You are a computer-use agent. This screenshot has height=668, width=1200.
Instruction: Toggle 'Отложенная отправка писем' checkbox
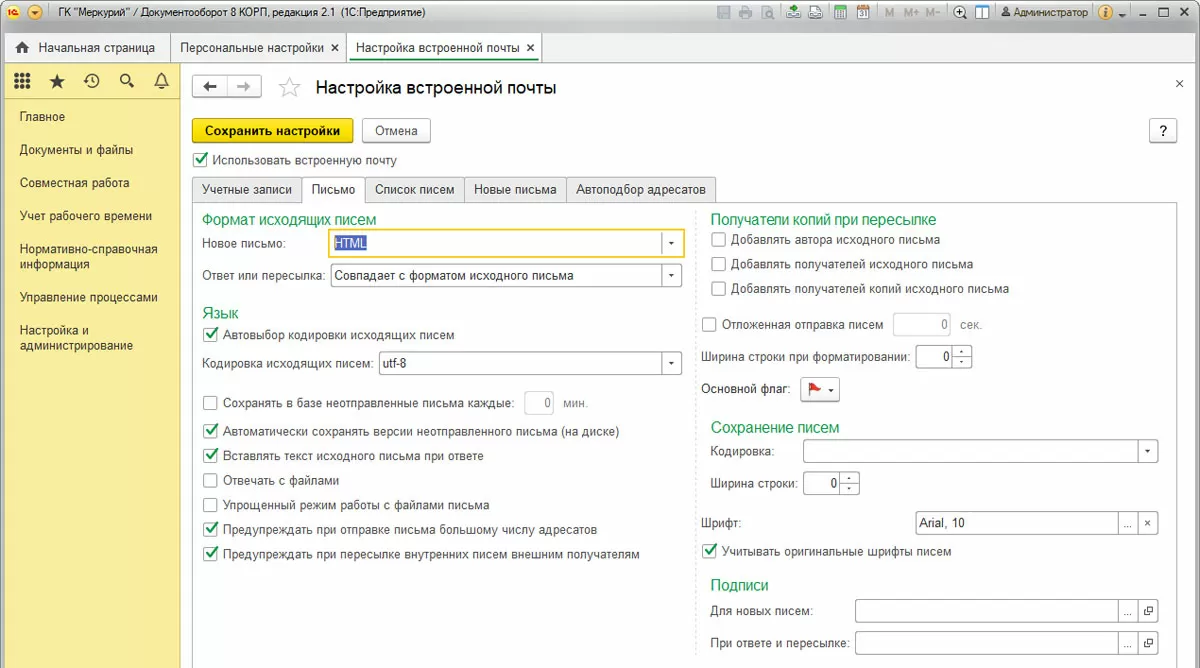710,324
